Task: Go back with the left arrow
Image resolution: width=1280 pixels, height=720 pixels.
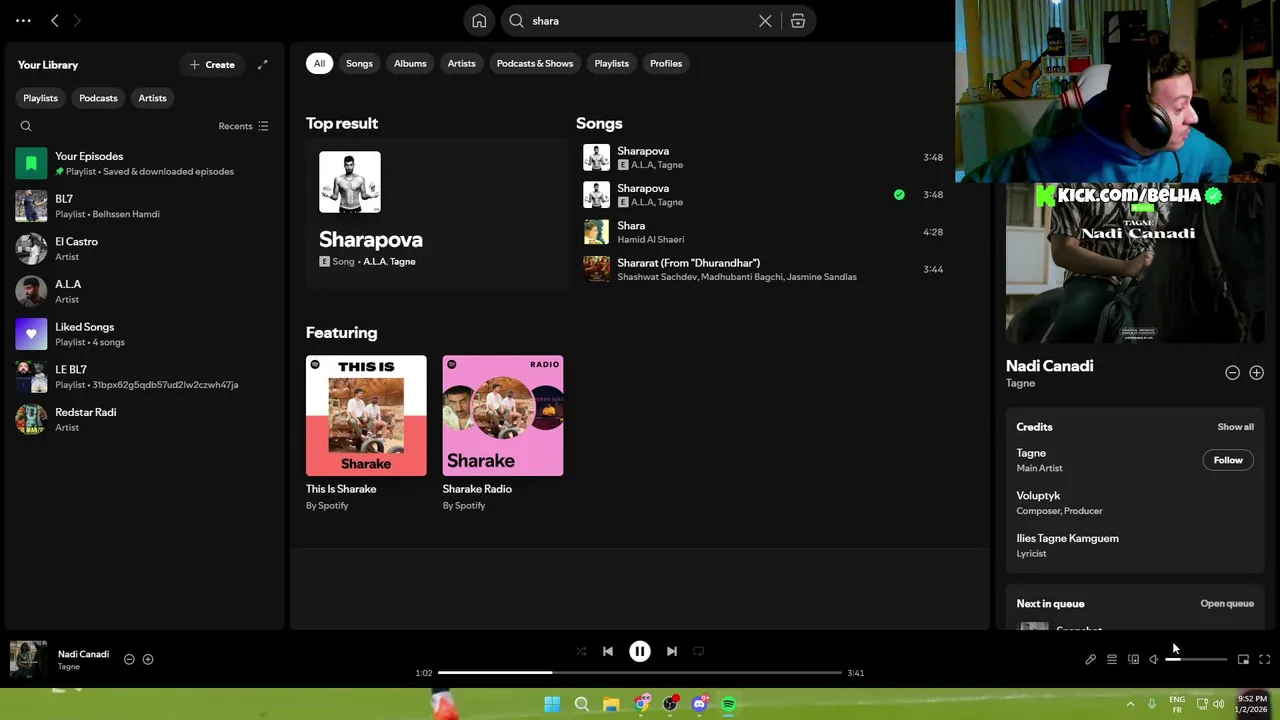Action: [x=55, y=20]
